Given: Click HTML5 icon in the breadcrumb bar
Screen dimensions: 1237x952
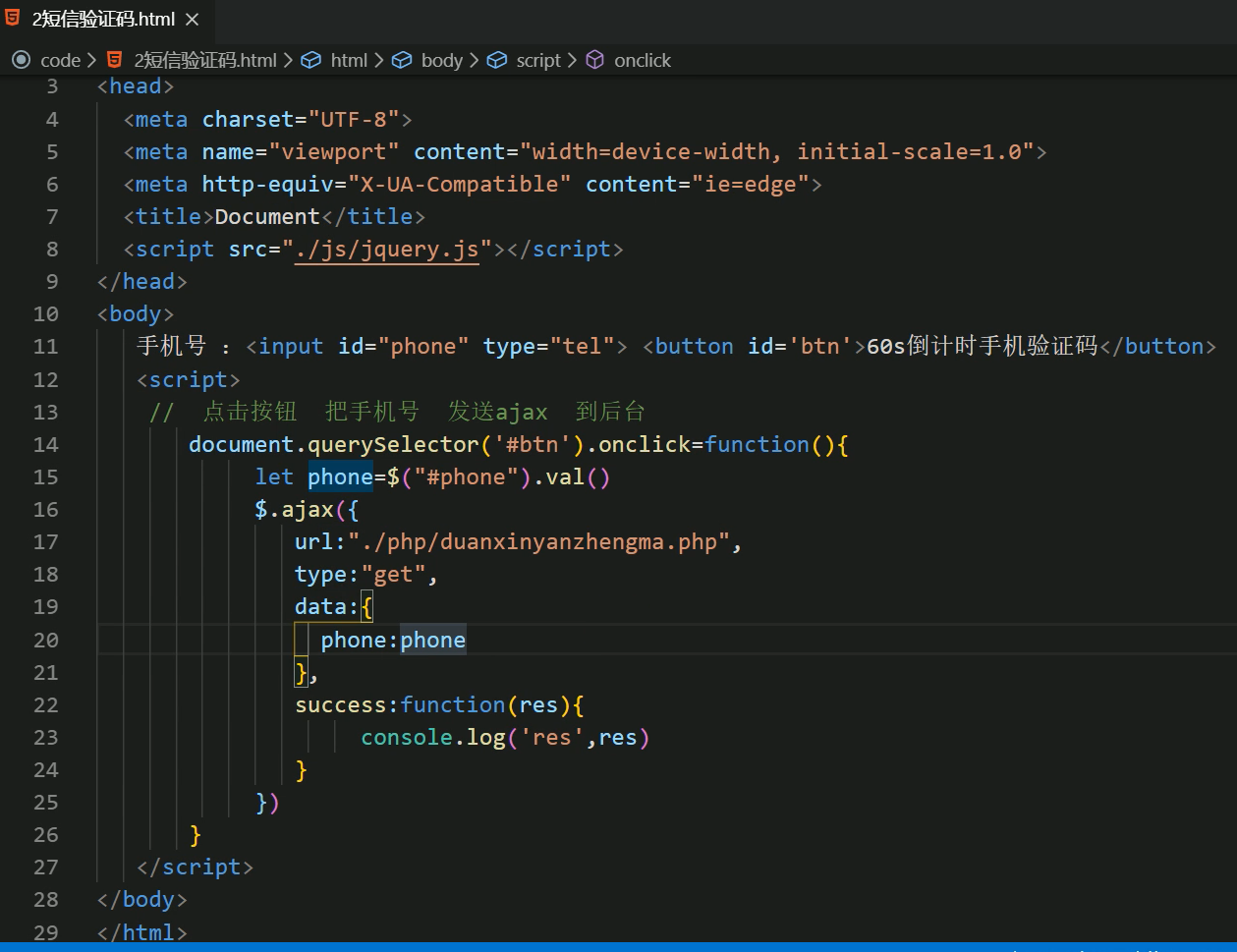Looking at the screenshot, I should [115, 60].
